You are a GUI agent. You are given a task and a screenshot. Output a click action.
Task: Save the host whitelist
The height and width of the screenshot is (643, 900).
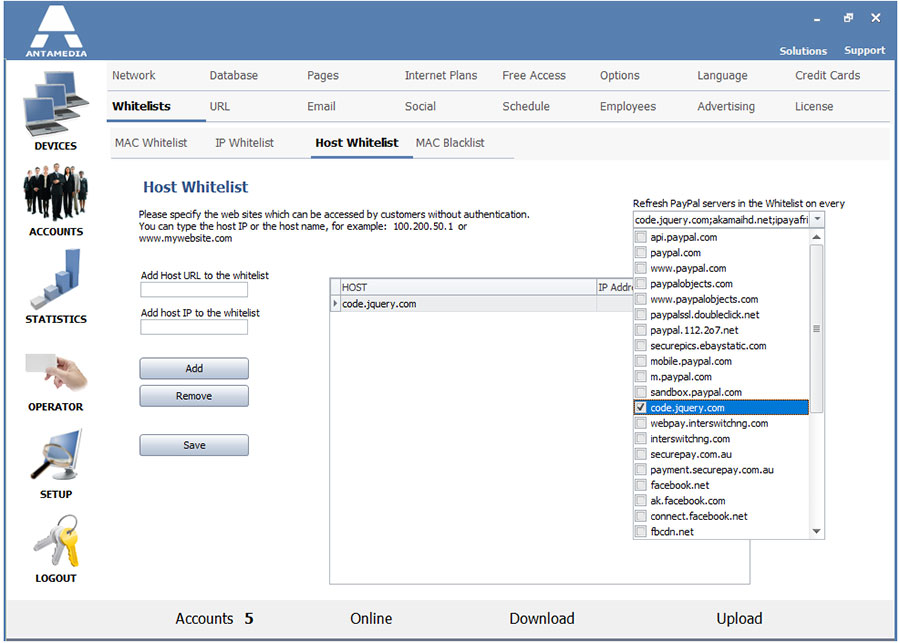(194, 445)
